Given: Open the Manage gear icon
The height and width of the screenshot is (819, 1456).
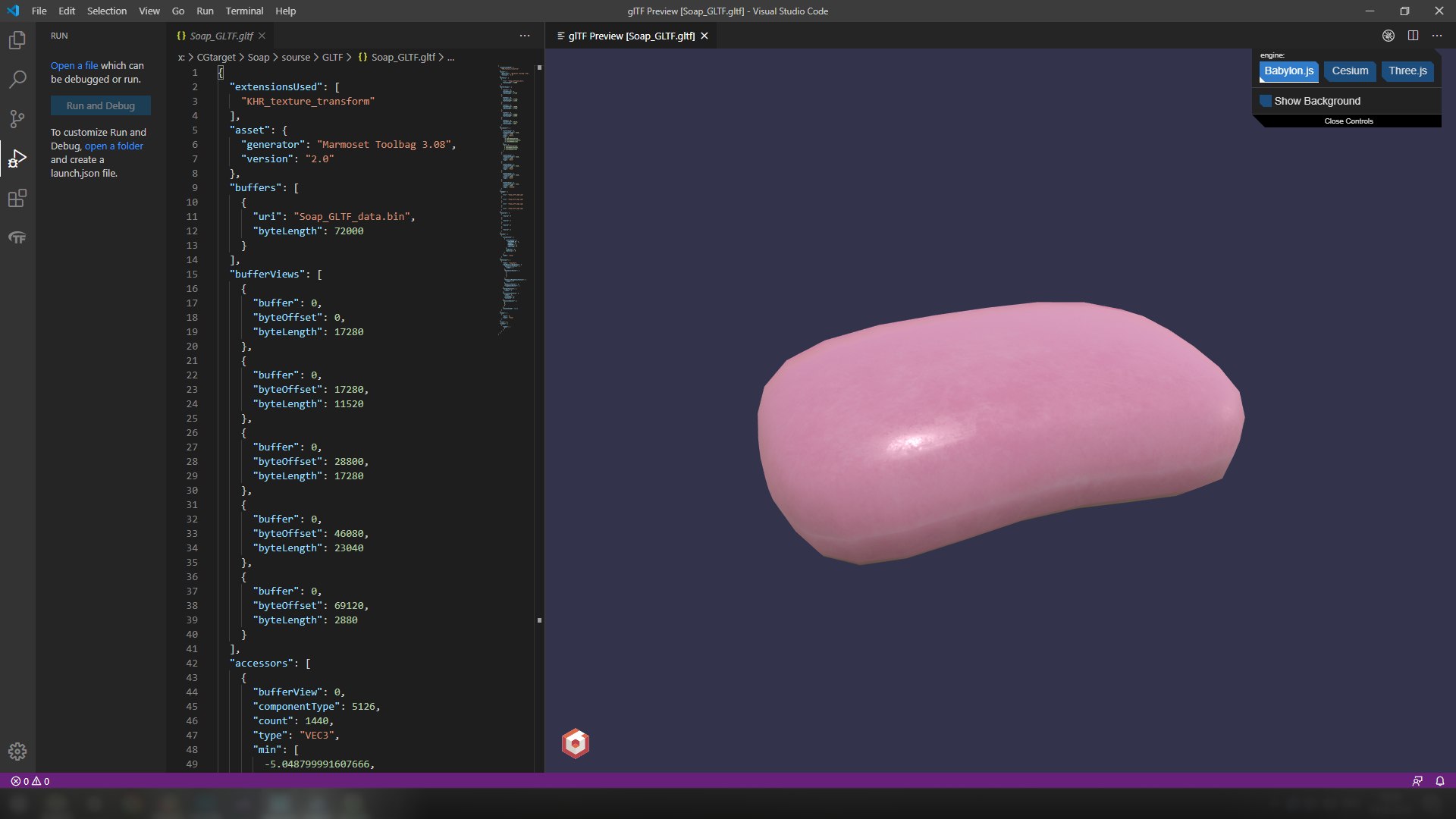Looking at the screenshot, I should coord(17,752).
